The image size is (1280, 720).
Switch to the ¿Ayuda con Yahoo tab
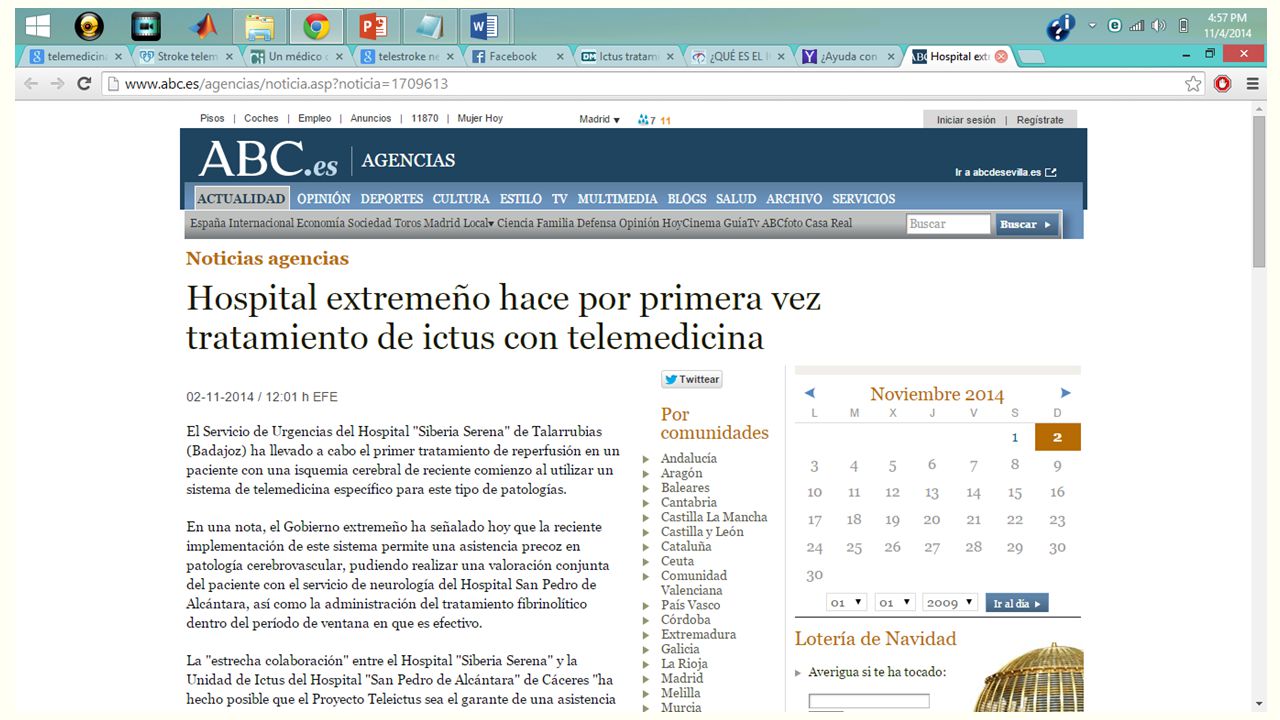click(x=847, y=57)
